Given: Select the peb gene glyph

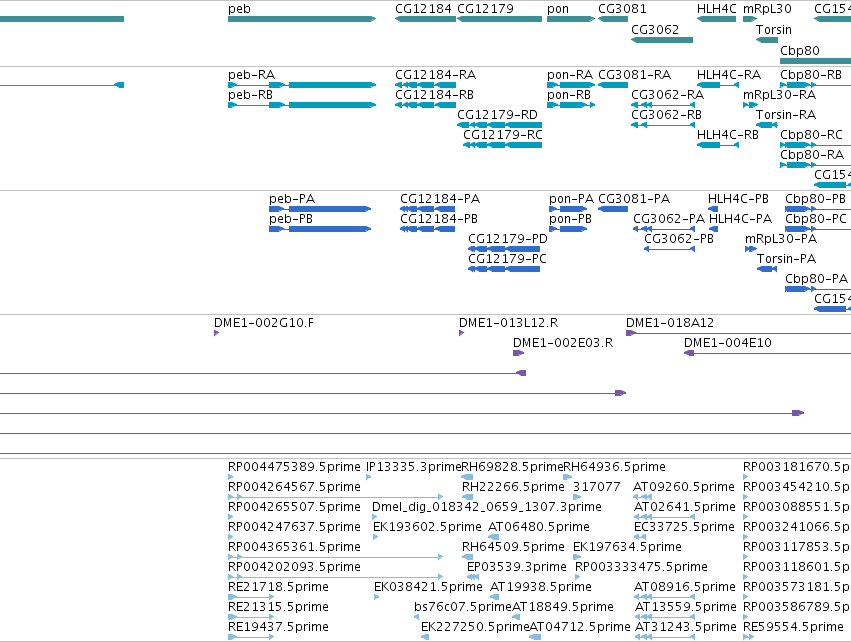Looking at the screenshot, I should [x=302, y=19].
